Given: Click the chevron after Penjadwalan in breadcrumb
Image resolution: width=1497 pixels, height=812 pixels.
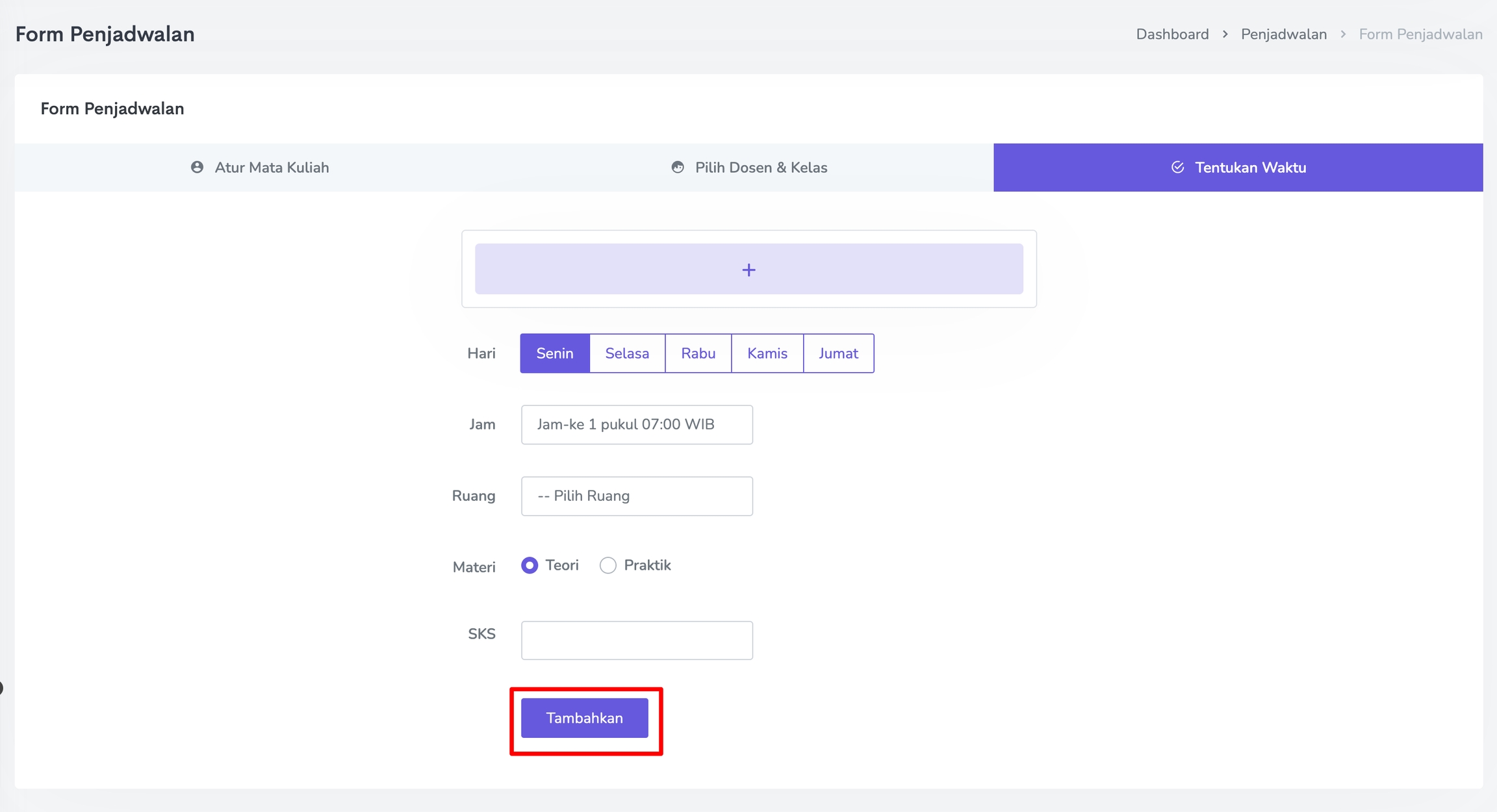Looking at the screenshot, I should point(1343,34).
